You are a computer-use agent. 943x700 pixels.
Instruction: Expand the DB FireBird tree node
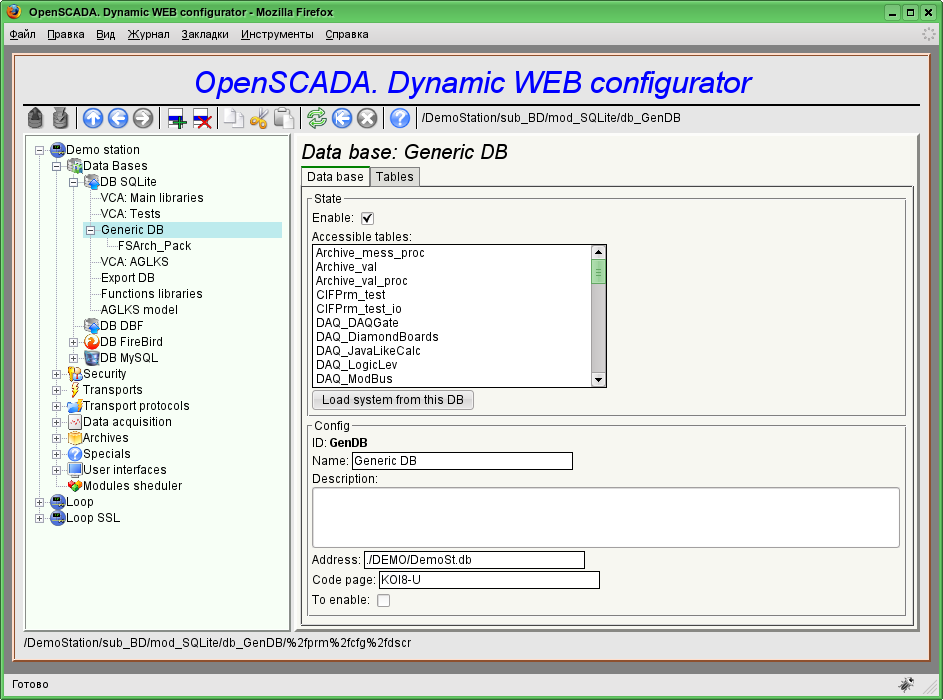73,342
